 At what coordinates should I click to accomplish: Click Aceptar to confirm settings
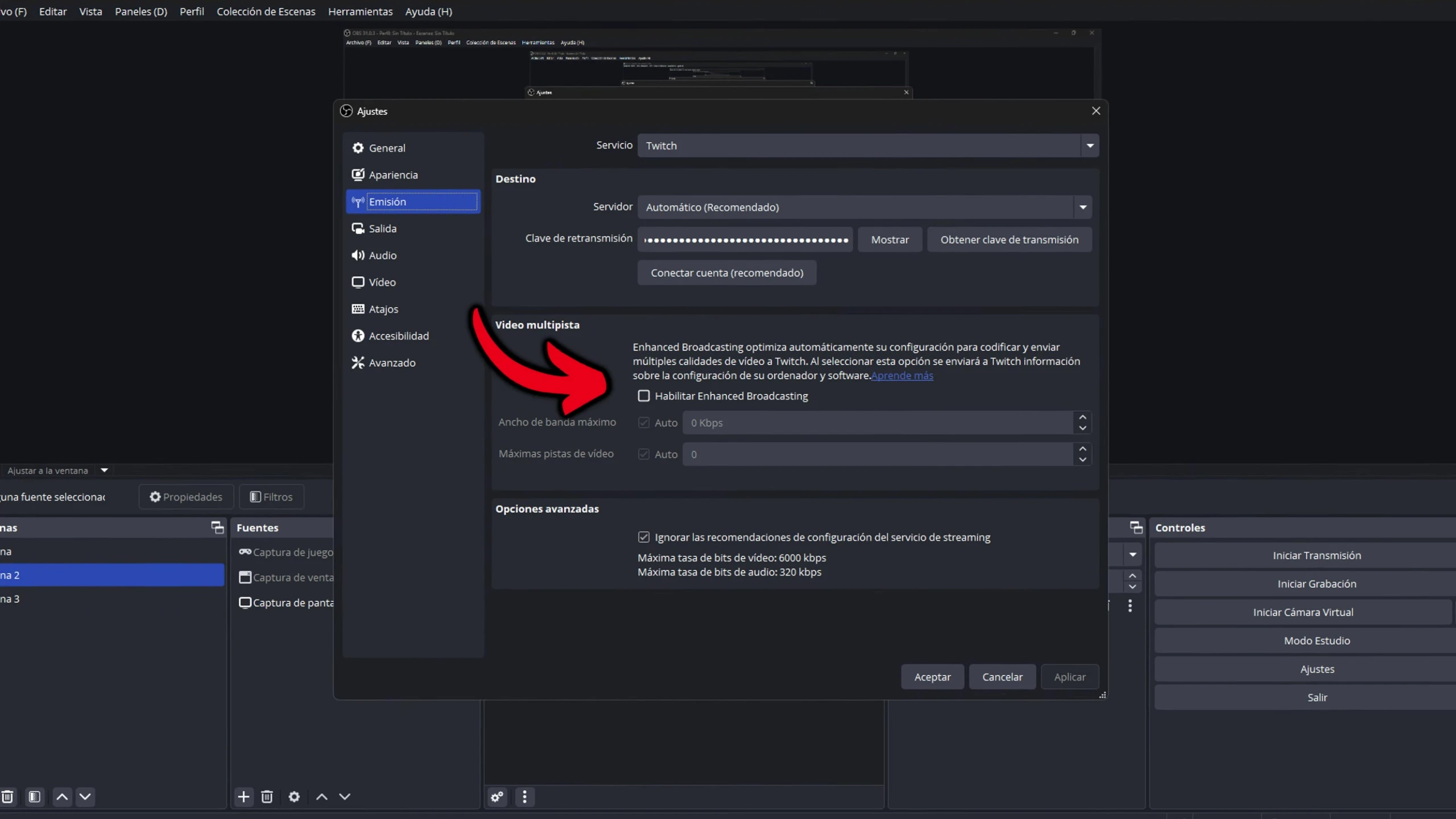933,677
